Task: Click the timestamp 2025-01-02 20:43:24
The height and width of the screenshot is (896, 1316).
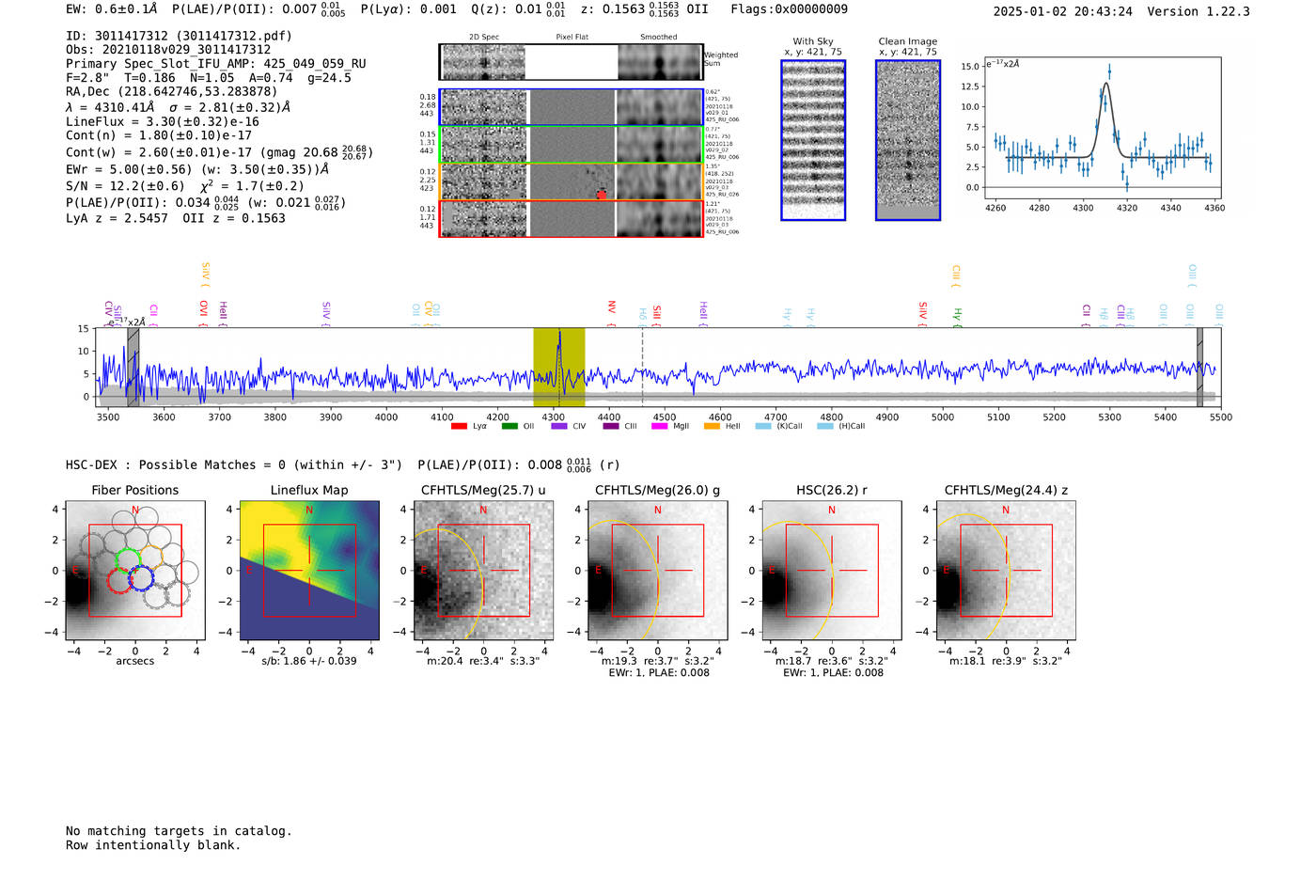Action: (x=1063, y=11)
